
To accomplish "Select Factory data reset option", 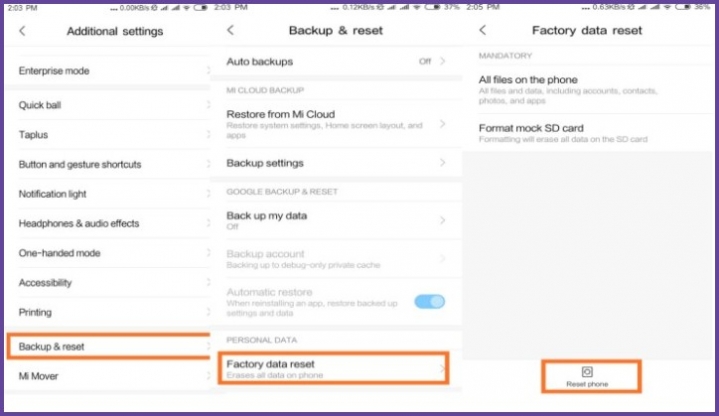I will (x=333, y=368).
